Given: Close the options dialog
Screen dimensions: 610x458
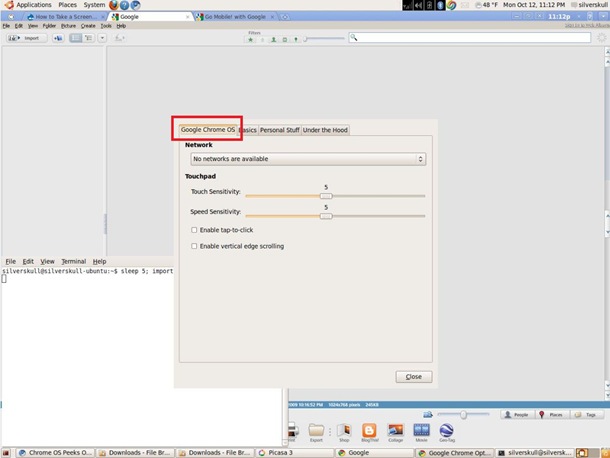Looking at the screenshot, I should (414, 377).
